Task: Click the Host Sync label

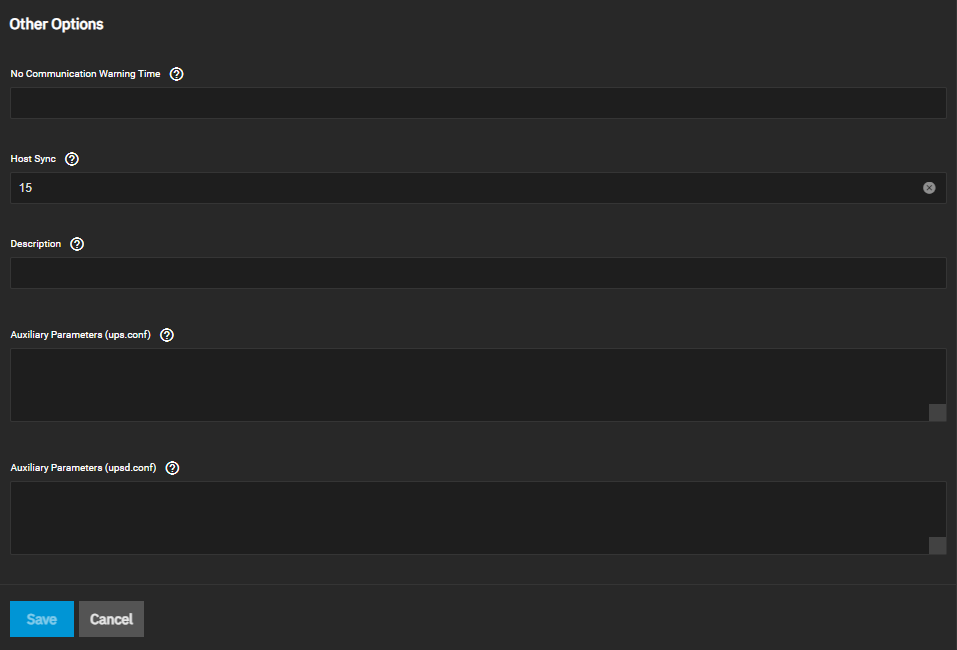Action: (33, 159)
